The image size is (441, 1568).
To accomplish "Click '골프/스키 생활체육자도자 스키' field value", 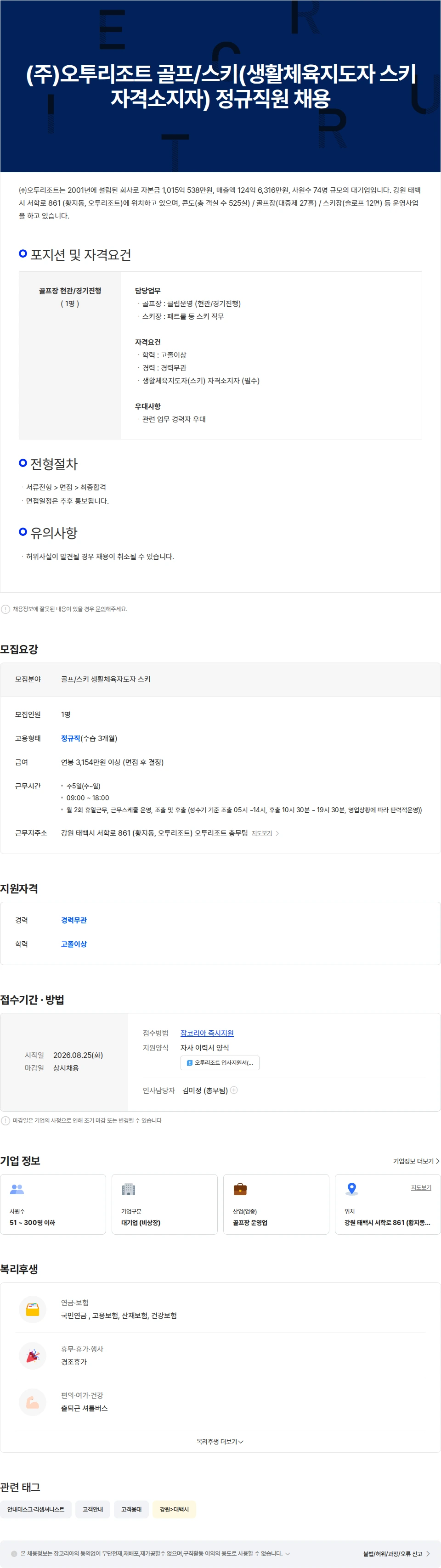I will click(105, 679).
